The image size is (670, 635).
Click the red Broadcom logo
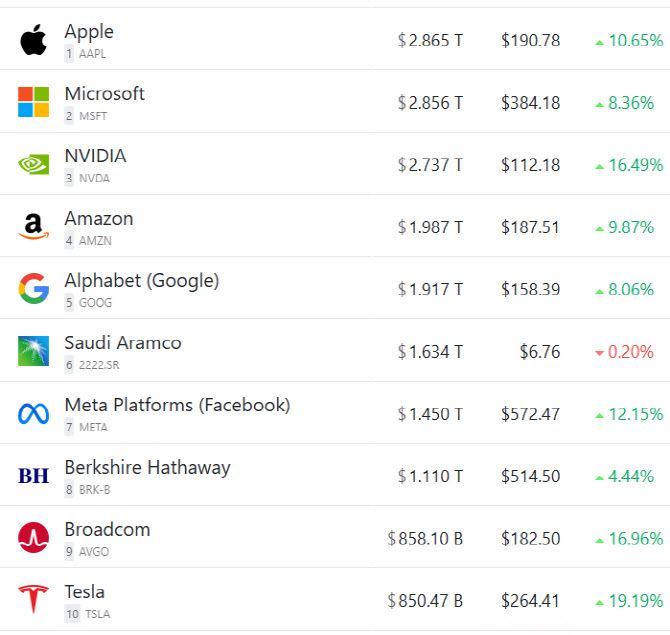click(33, 538)
